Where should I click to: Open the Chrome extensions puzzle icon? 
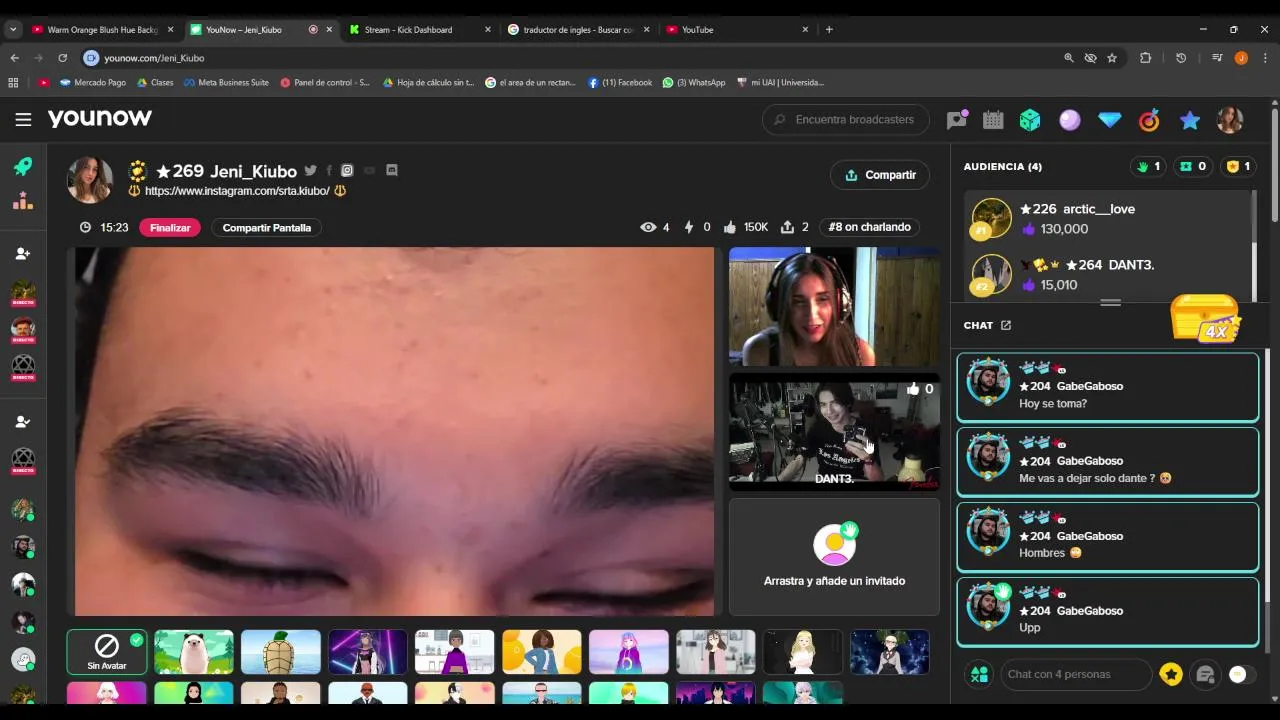[x=1146, y=58]
